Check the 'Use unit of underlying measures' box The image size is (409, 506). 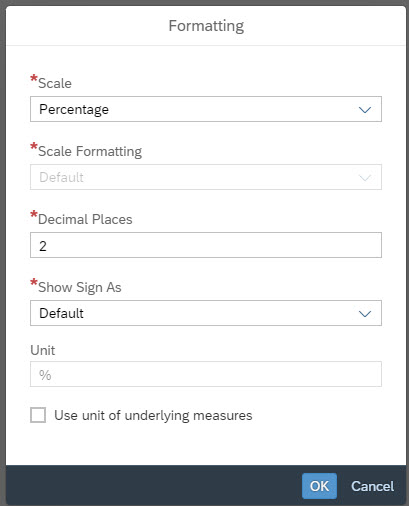pos(38,415)
